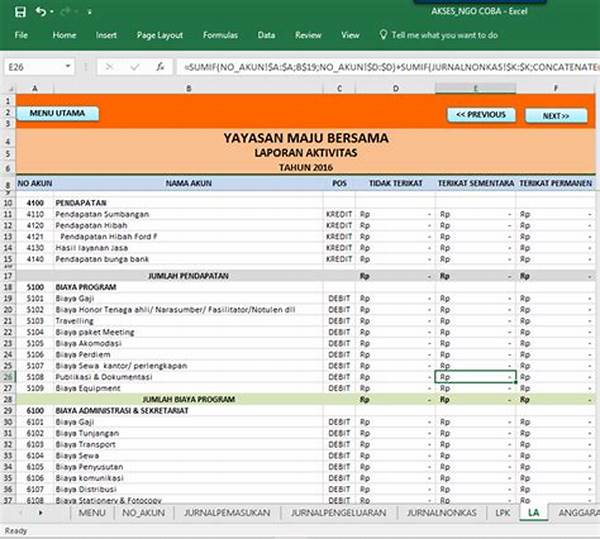Open the Formulas ribbon tab

click(x=220, y=35)
